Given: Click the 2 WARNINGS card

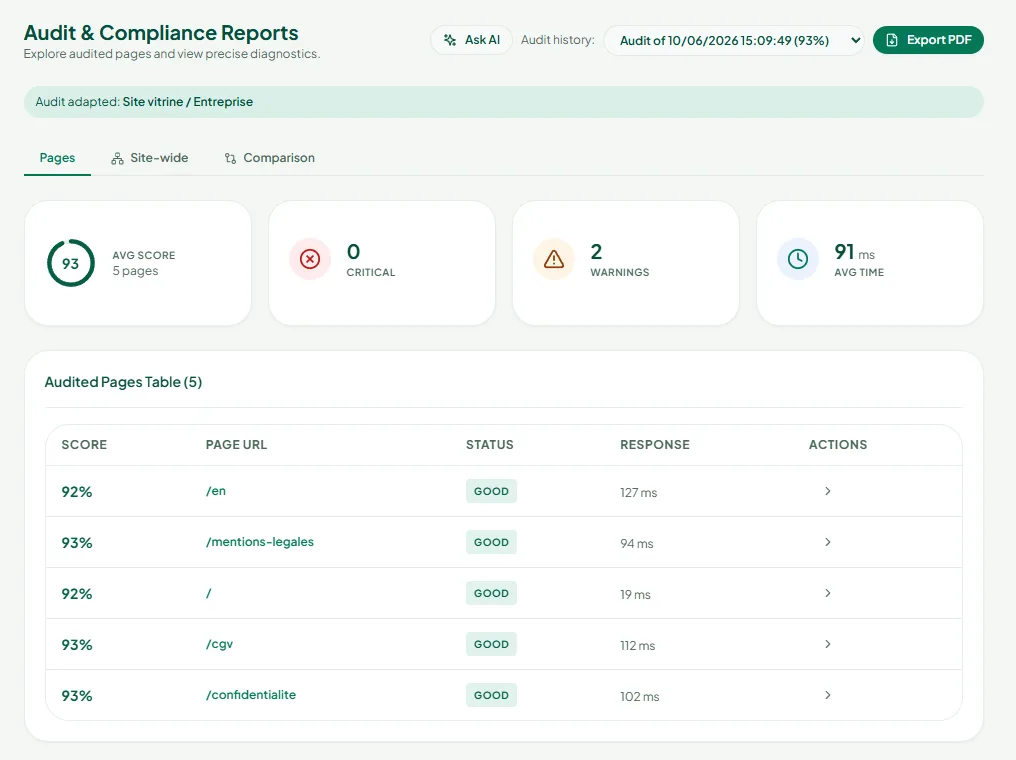Looking at the screenshot, I should pos(626,263).
